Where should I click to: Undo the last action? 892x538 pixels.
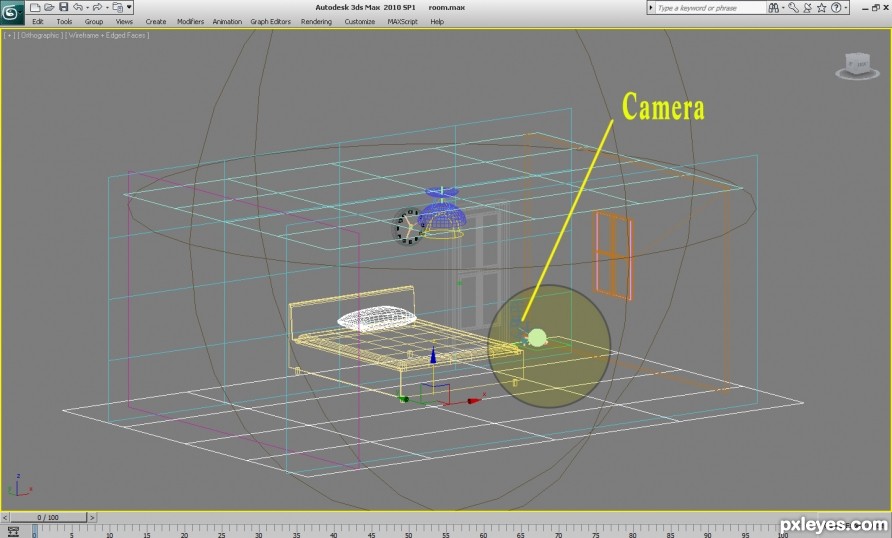(77, 7)
